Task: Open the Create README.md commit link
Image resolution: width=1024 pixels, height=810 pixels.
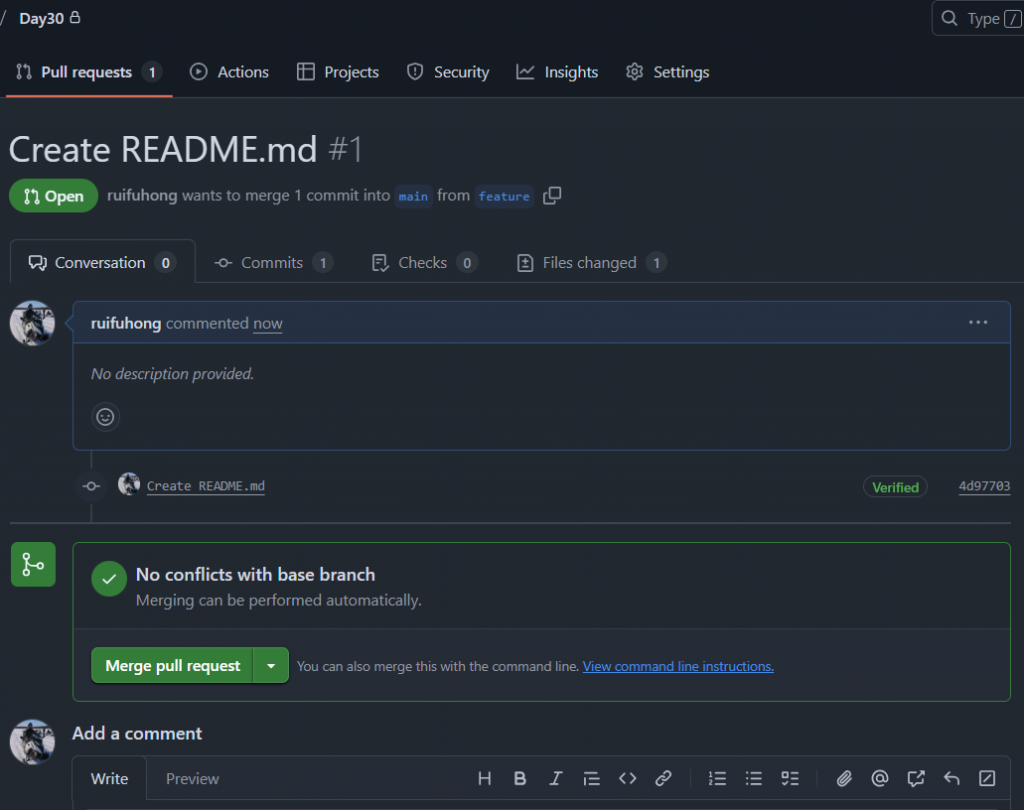Action: point(206,486)
